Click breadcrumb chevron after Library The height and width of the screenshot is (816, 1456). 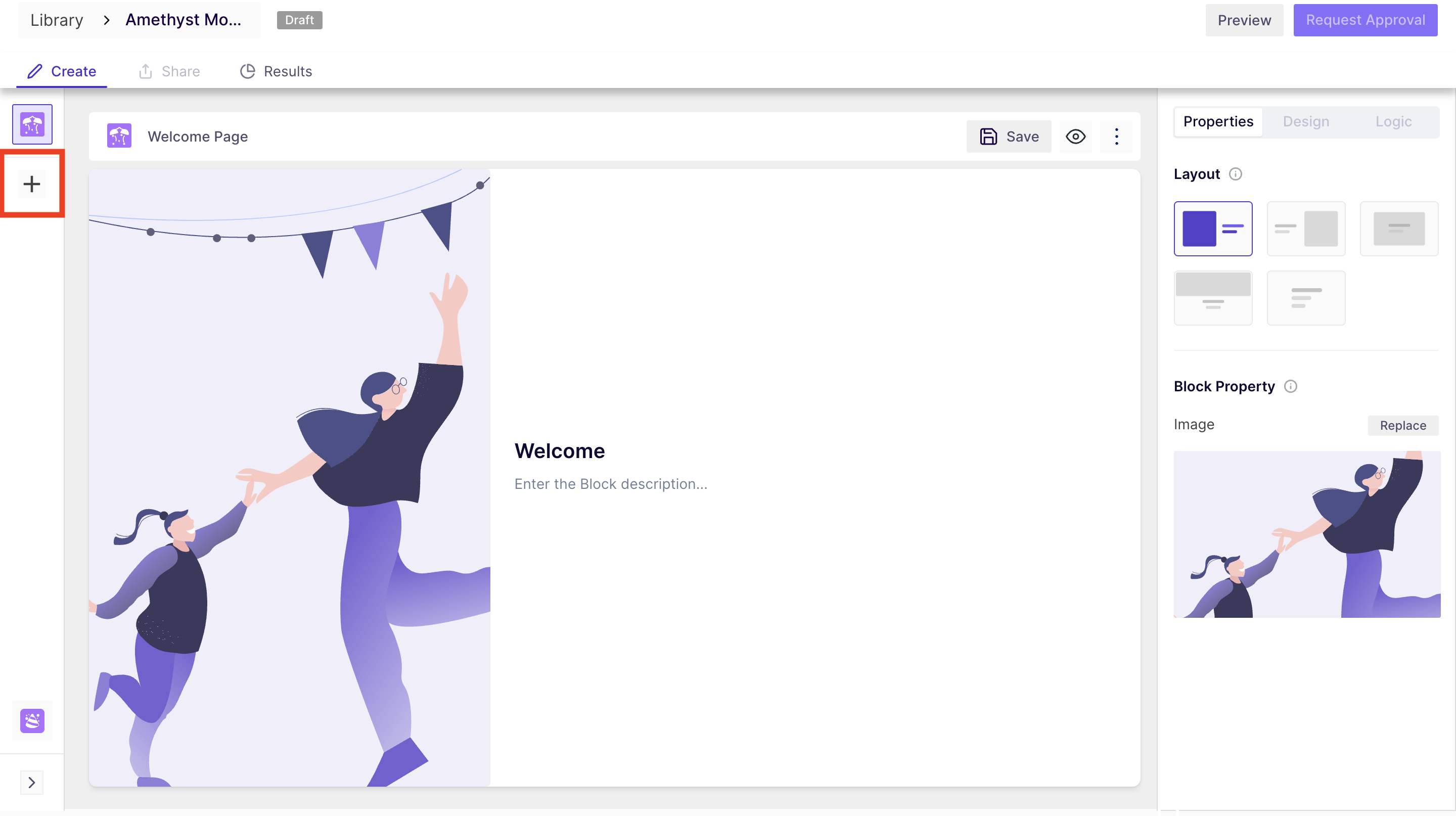coord(106,20)
